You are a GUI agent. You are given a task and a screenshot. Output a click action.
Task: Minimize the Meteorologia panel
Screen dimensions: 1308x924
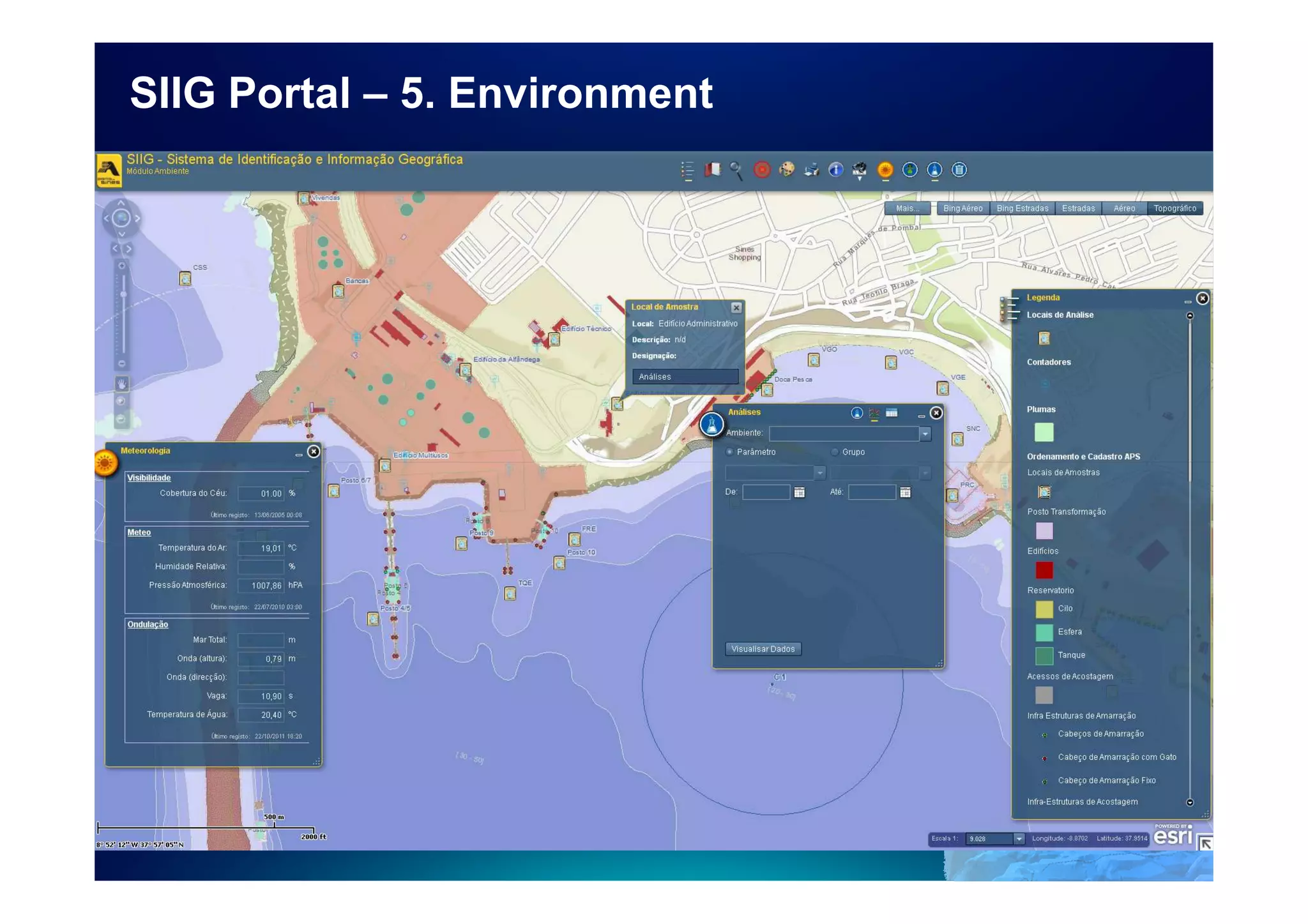coord(298,454)
